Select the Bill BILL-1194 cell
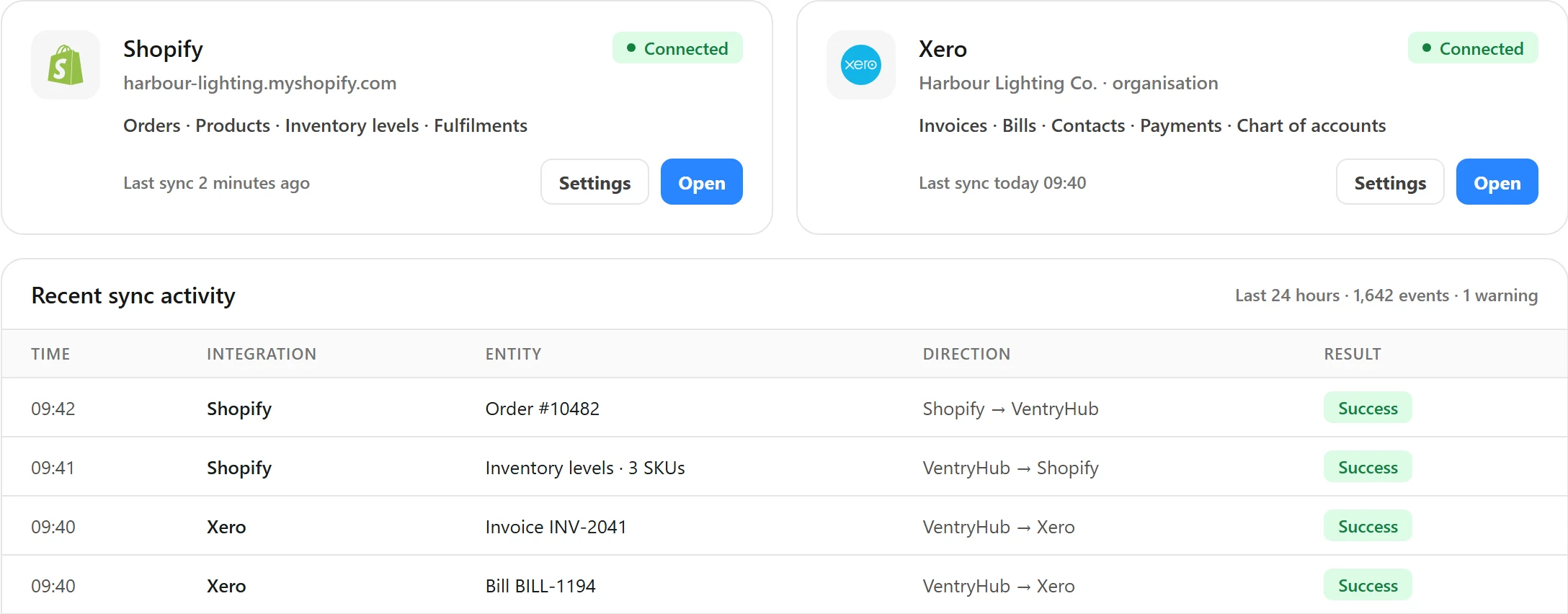Image resolution: width=1568 pixels, height=614 pixels. 540,586
